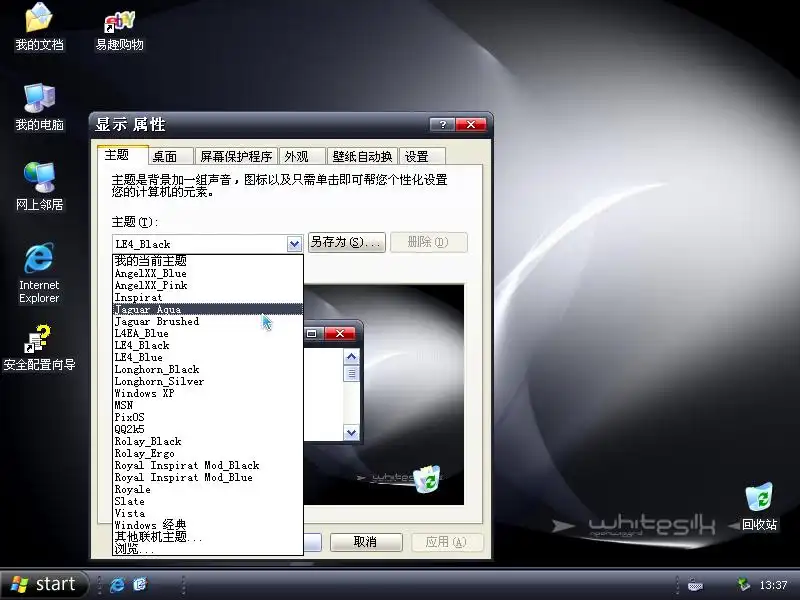Choose 我的当前主题 in the theme list
Image resolution: width=800 pixels, height=600 pixels.
pos(207,261)
